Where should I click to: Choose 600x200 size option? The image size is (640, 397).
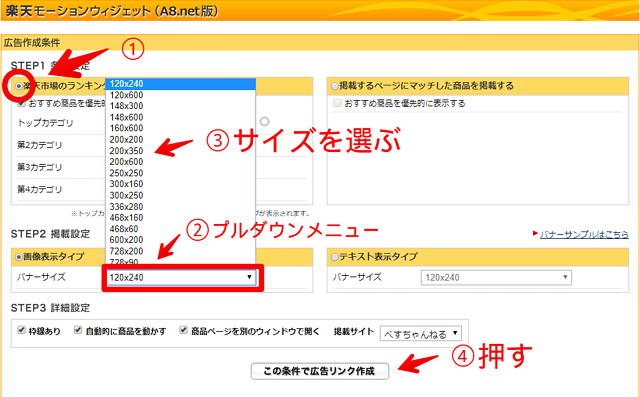click(x=180, y=240)
